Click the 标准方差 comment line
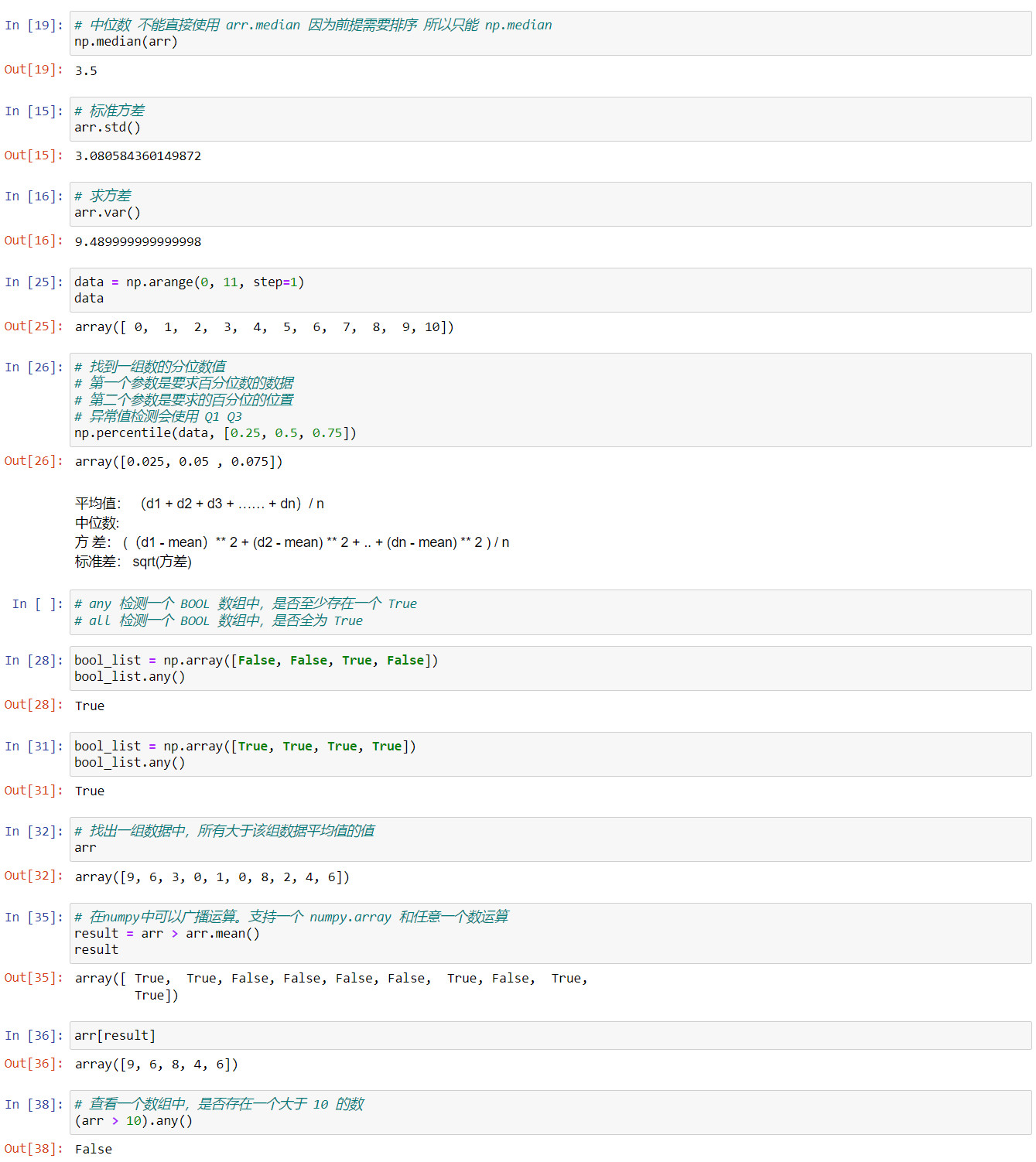The height and width of the screenshot is (1162, 1036). tap(109, 111)
